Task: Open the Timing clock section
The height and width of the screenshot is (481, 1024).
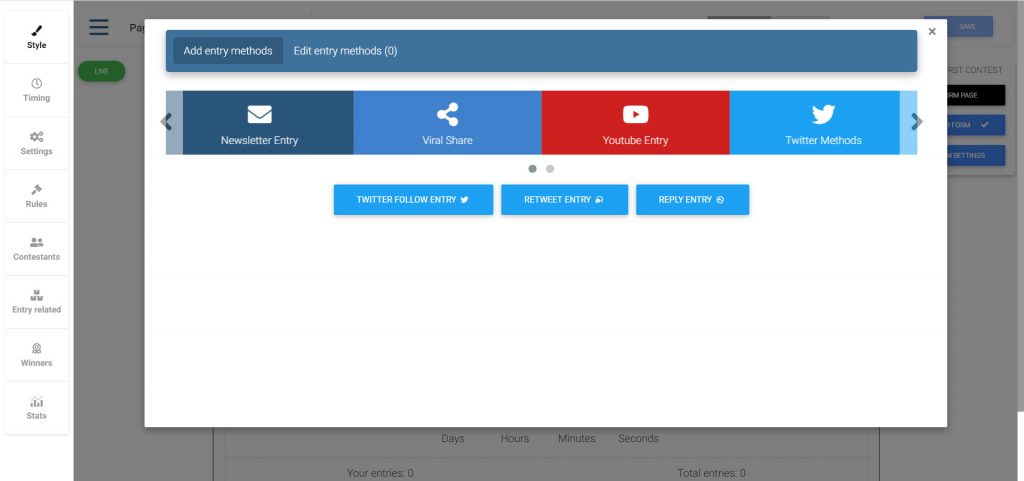Action: [x=36, y=91]
